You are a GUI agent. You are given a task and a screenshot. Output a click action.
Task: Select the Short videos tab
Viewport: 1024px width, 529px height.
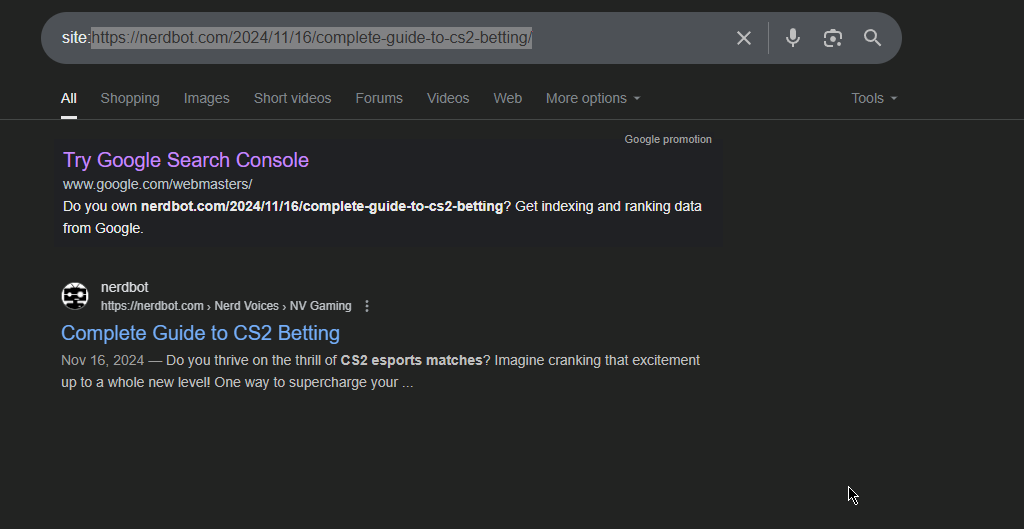pos(293,99)
